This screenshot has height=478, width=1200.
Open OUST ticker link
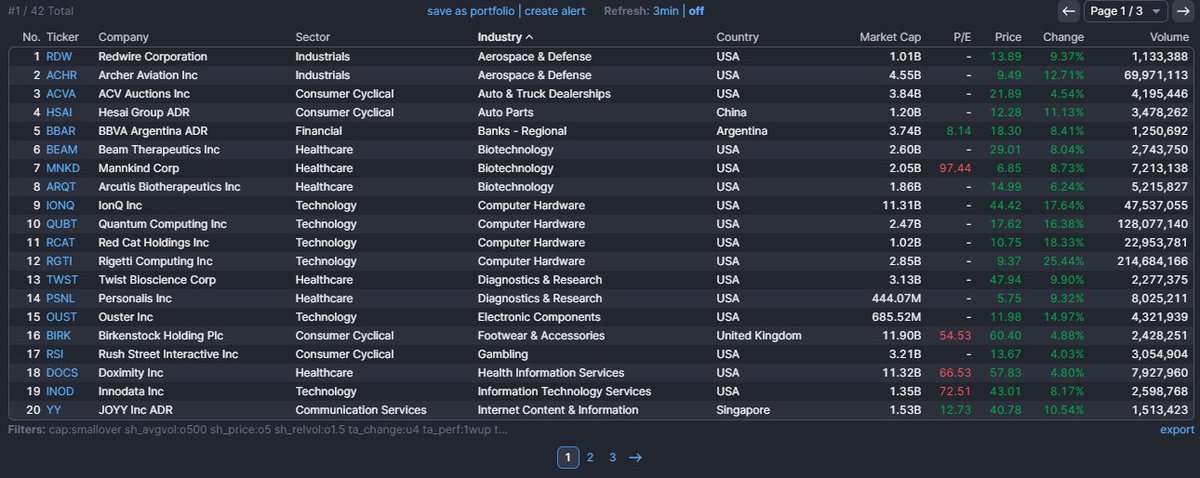(x=61, y=317)
